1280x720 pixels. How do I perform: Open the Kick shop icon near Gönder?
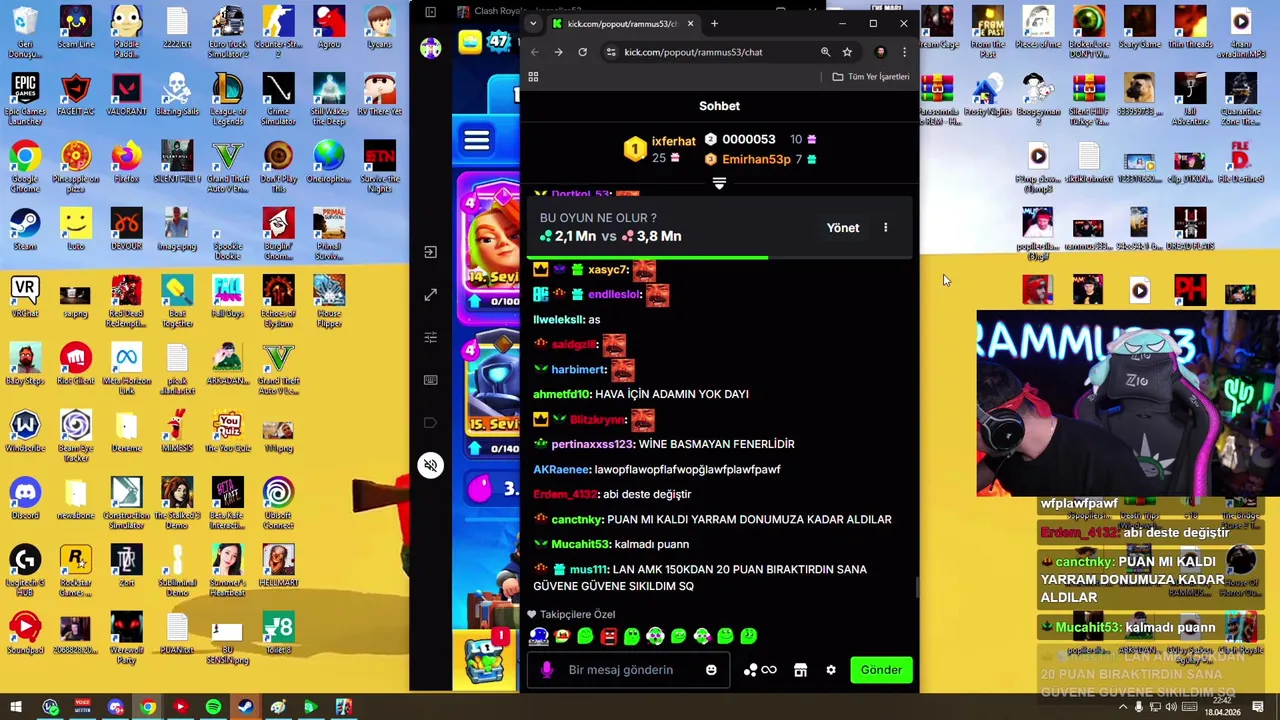(800, 670)
